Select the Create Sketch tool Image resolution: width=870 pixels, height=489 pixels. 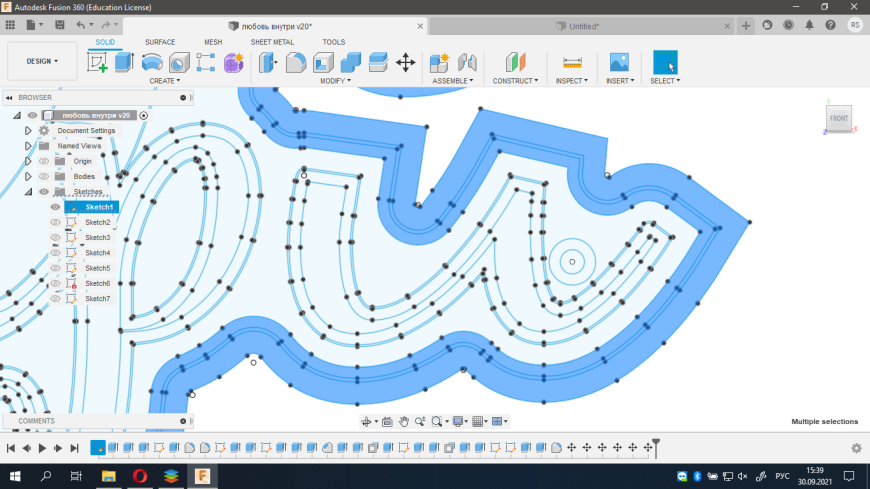98,62
